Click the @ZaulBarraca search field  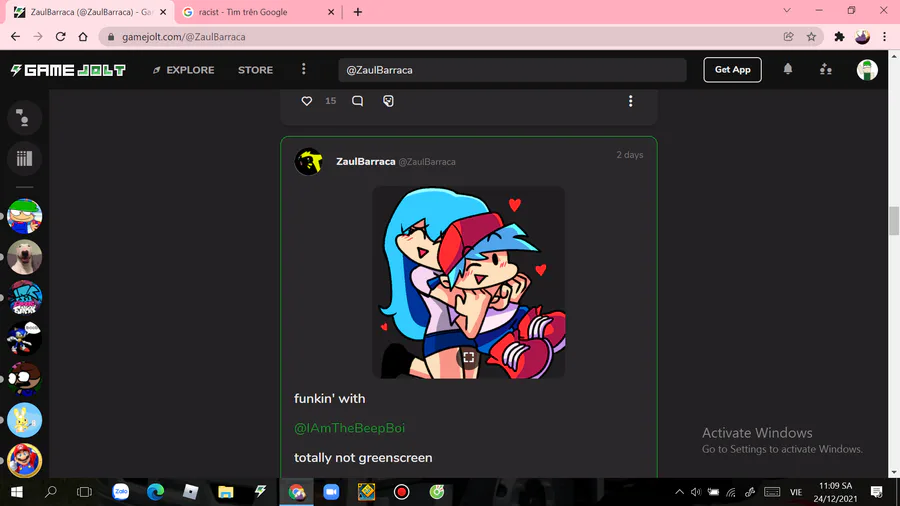pos(512,70)
